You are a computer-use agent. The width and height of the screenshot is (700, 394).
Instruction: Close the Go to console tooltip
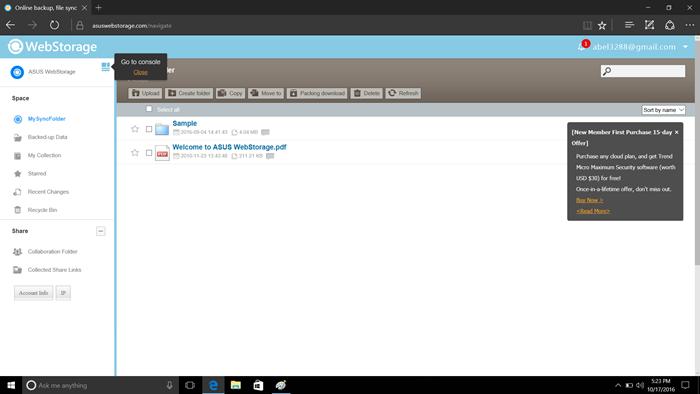click(141, 72)
